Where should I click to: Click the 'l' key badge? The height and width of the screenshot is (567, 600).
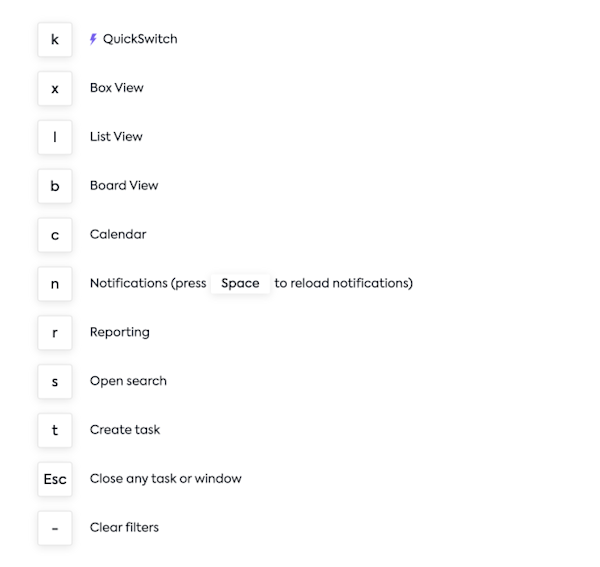(x=55, y=137)
